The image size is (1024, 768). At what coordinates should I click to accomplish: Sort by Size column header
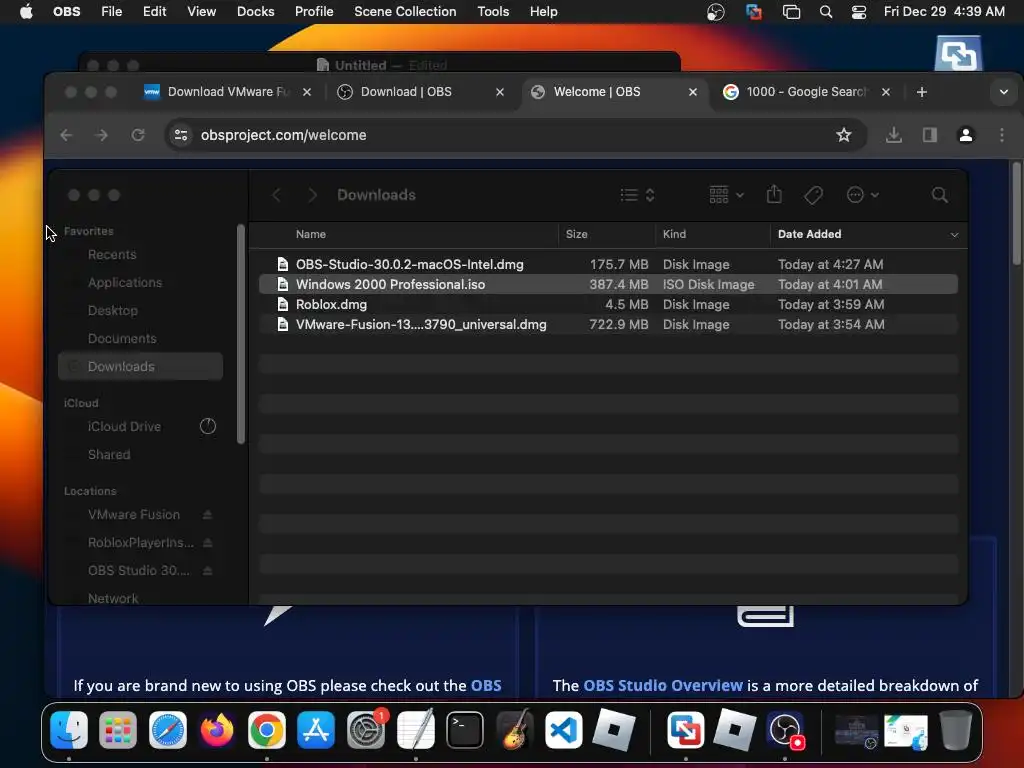coord(607,234)
